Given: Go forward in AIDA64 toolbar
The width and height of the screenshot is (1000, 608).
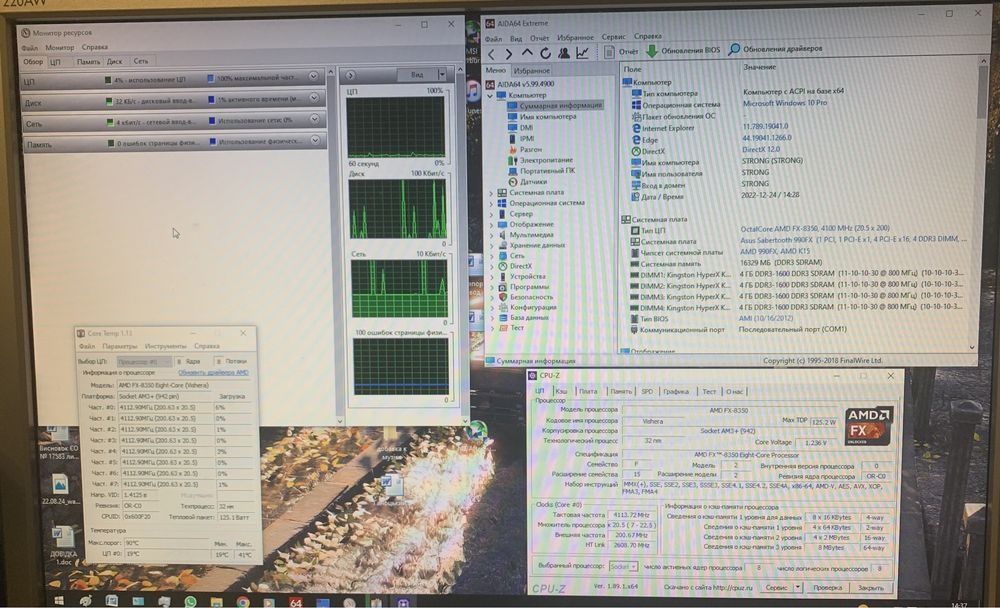Looking at the screenshot, I should coord(508,55).
